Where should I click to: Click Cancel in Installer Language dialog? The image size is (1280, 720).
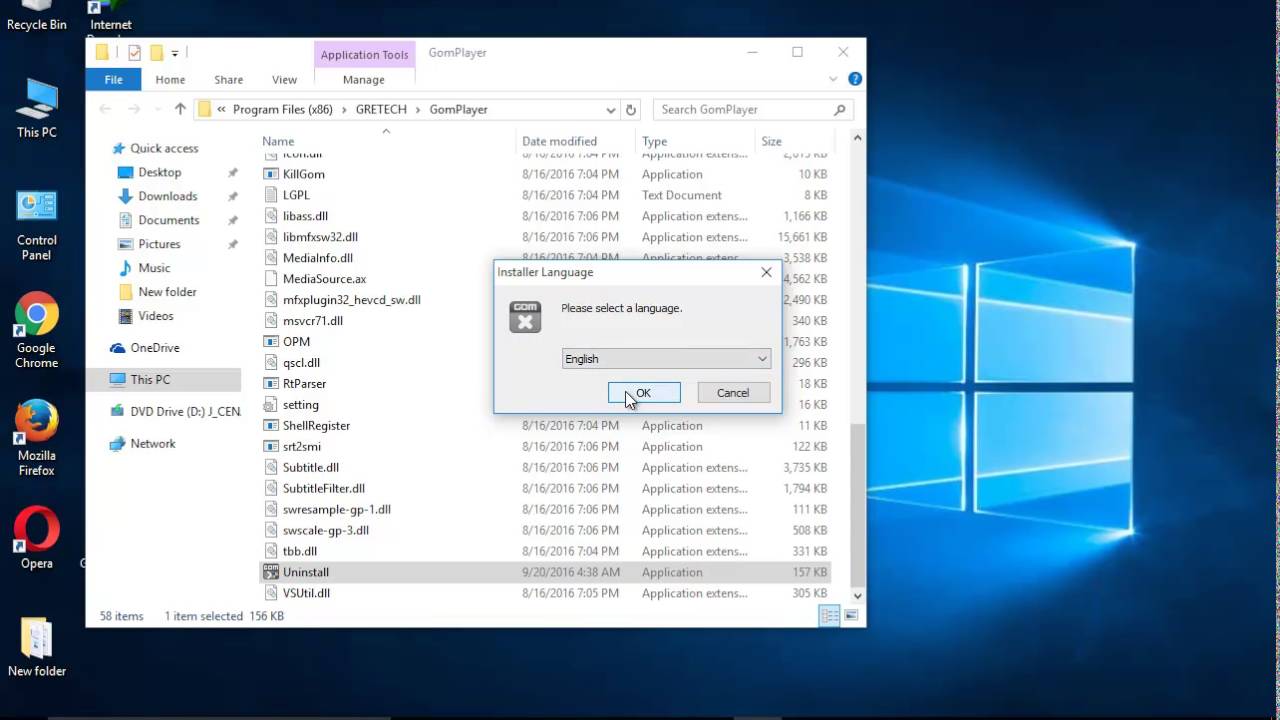(733, 393)
